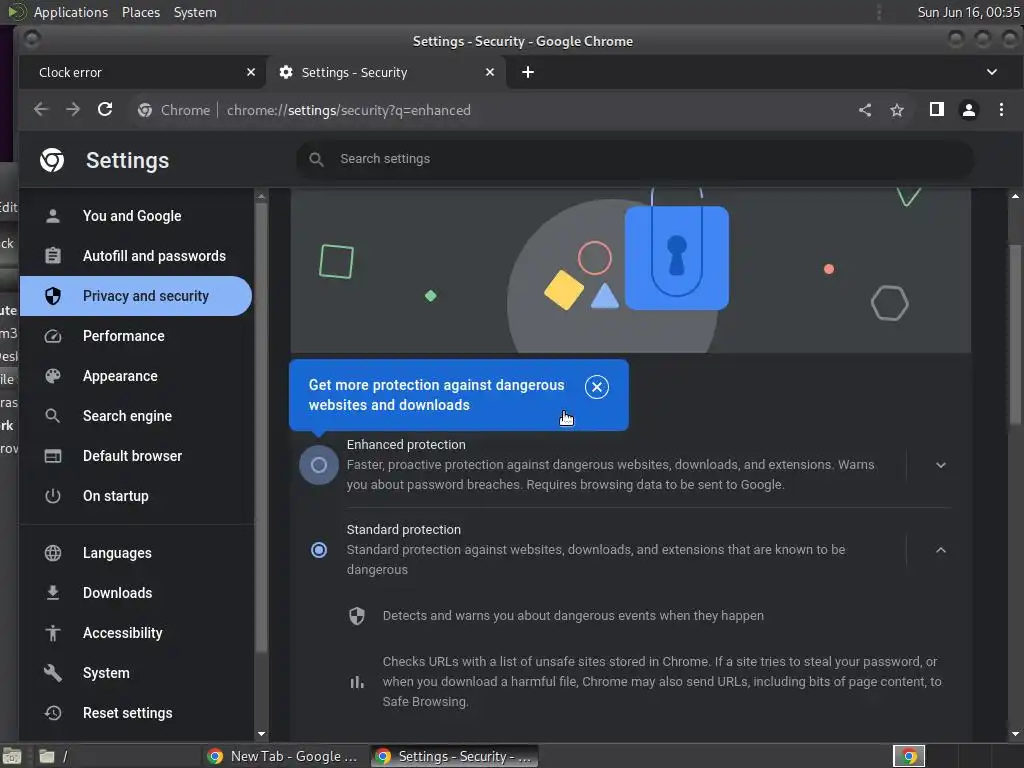Click the Search engine magnifier icon
Screen dimensions: 1024x768
tap(53, 416)
